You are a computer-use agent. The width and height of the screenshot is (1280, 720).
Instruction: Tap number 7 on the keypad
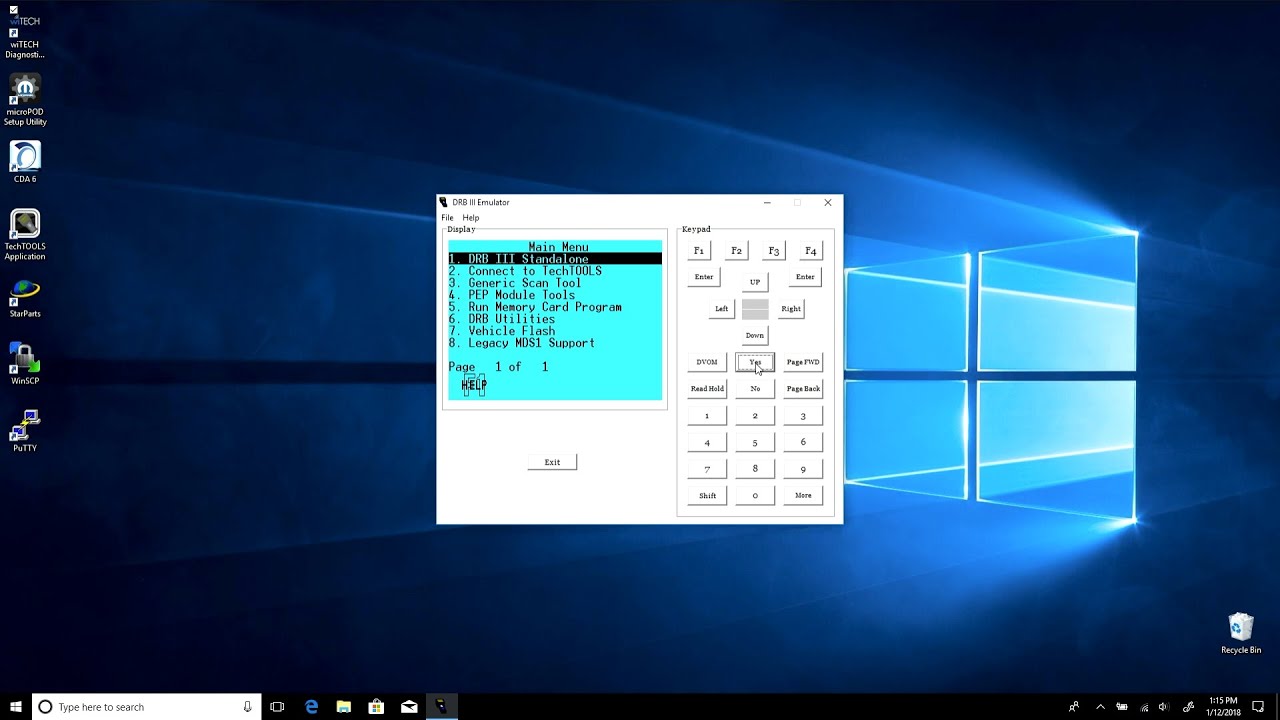click(707, 469)
